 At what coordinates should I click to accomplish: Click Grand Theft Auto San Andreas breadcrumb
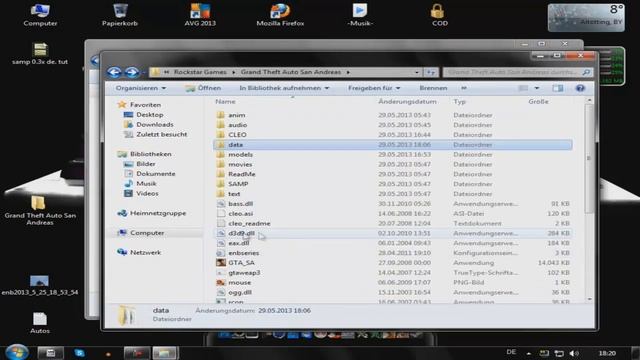[x=291, y=72]
